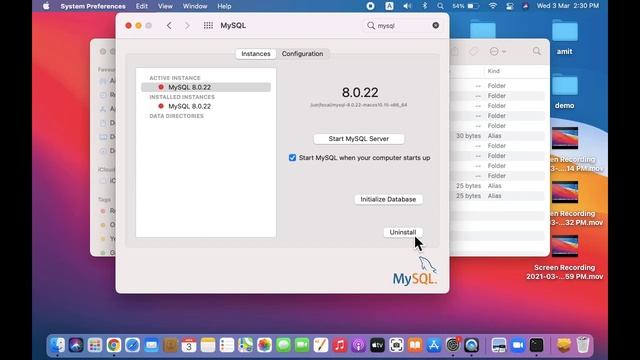Open Music app from the Dock

coord(339,345)
